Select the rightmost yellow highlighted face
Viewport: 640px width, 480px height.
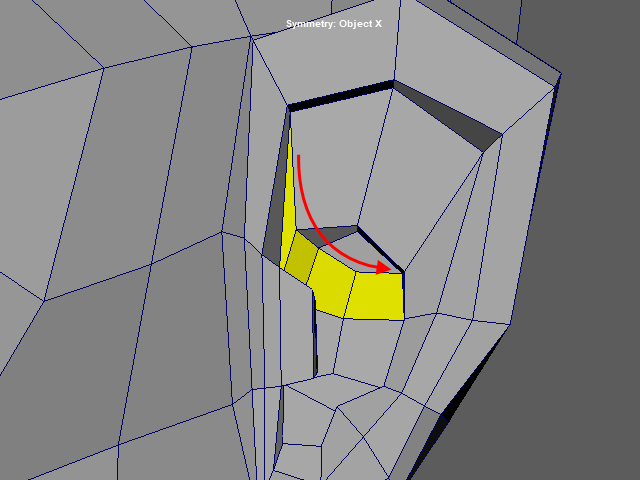click(380, 295)
